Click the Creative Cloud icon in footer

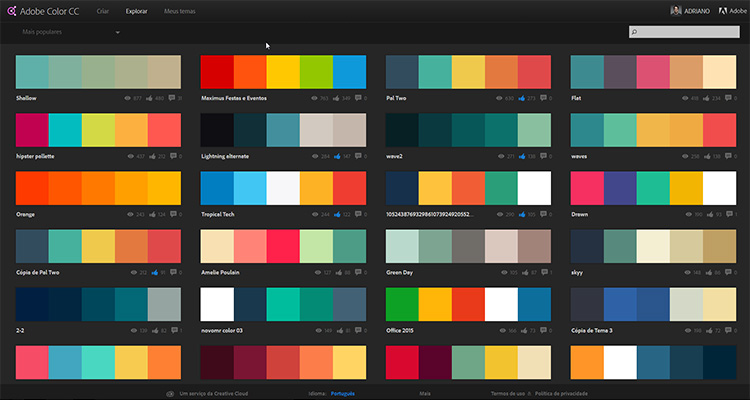(x=171, y=394)
